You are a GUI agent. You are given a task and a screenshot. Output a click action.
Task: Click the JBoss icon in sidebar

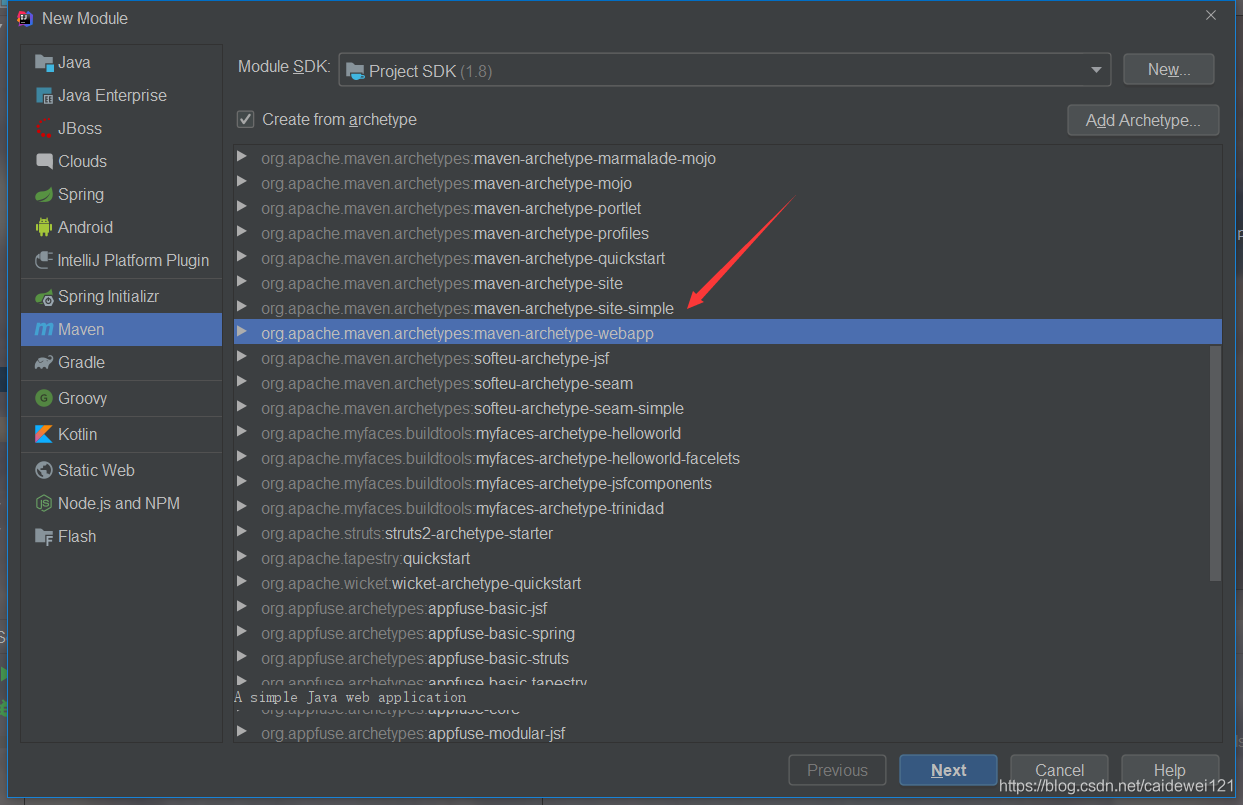(44, 129)
